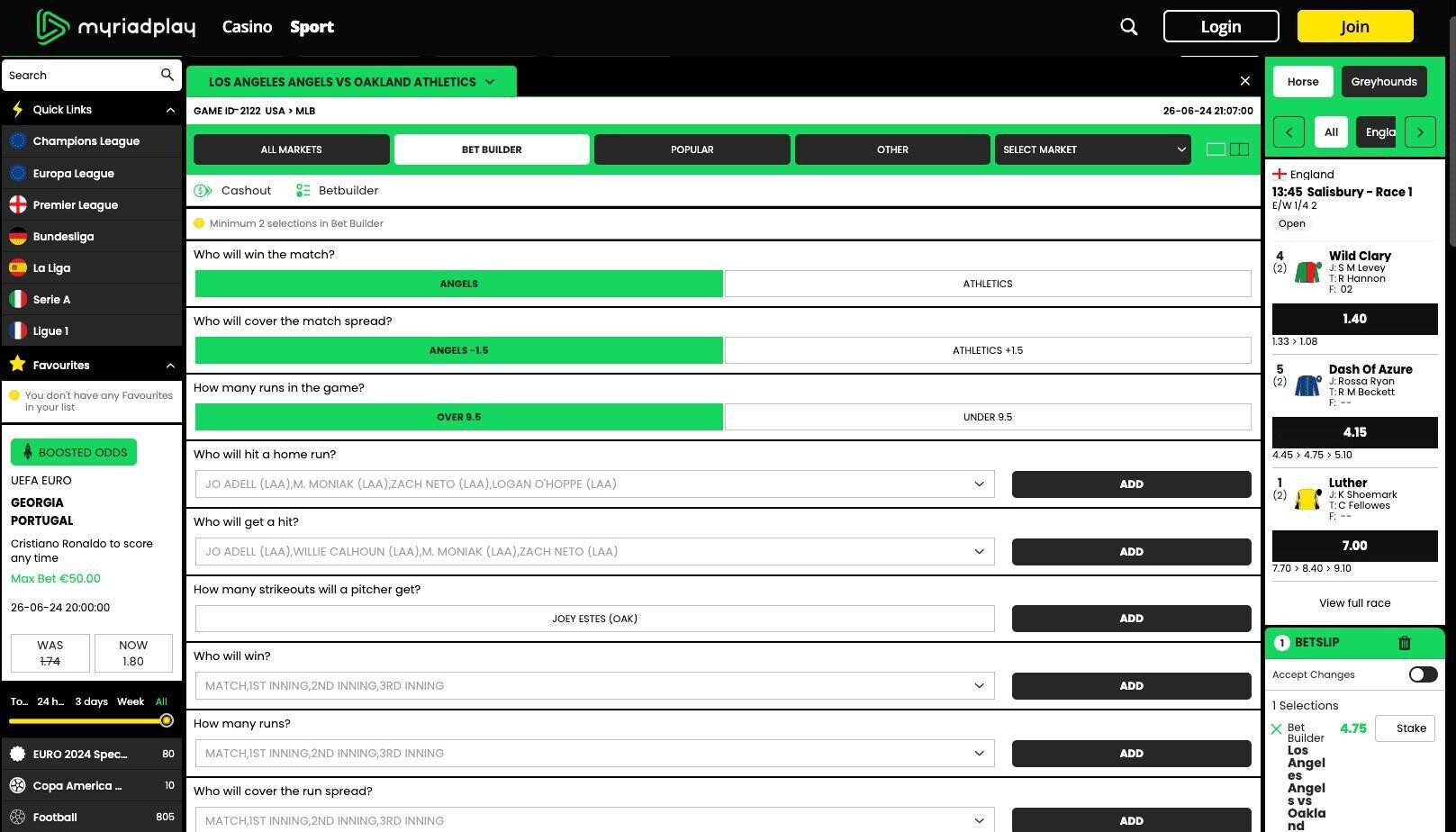Click the La Liga Spain flag icon
1456x832 pixels.
point(17,267)
